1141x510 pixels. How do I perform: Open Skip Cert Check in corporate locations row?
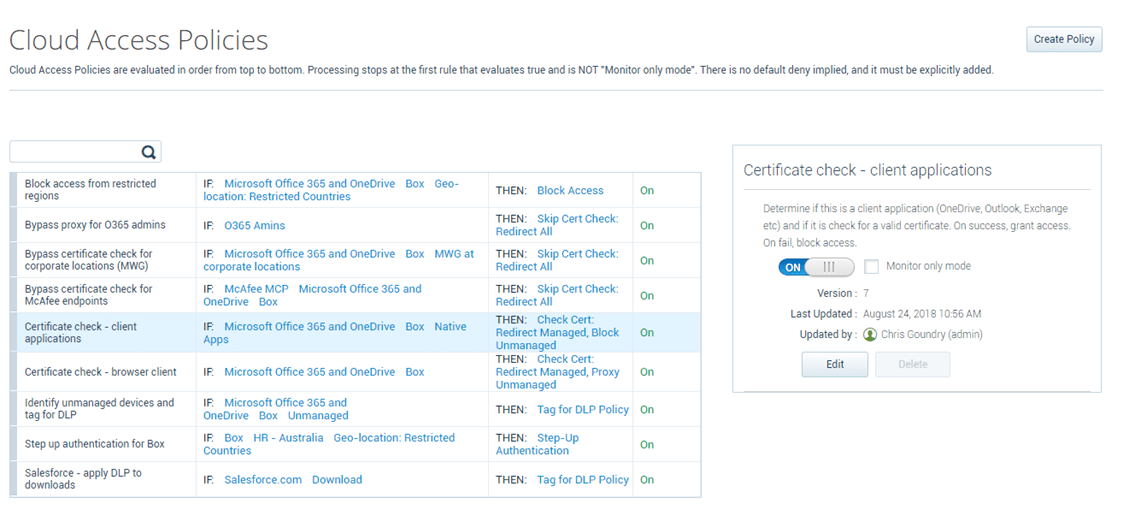(557, 260)
